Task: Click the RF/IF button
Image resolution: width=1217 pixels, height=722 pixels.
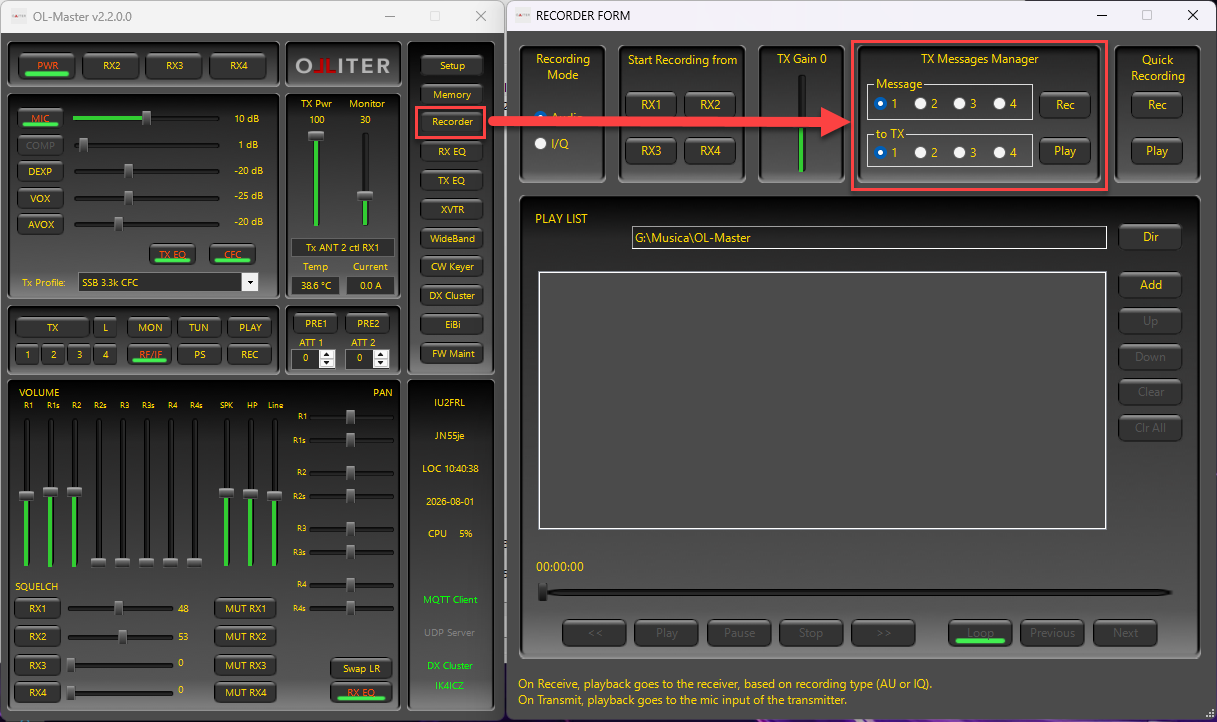Action: (151, 354)
